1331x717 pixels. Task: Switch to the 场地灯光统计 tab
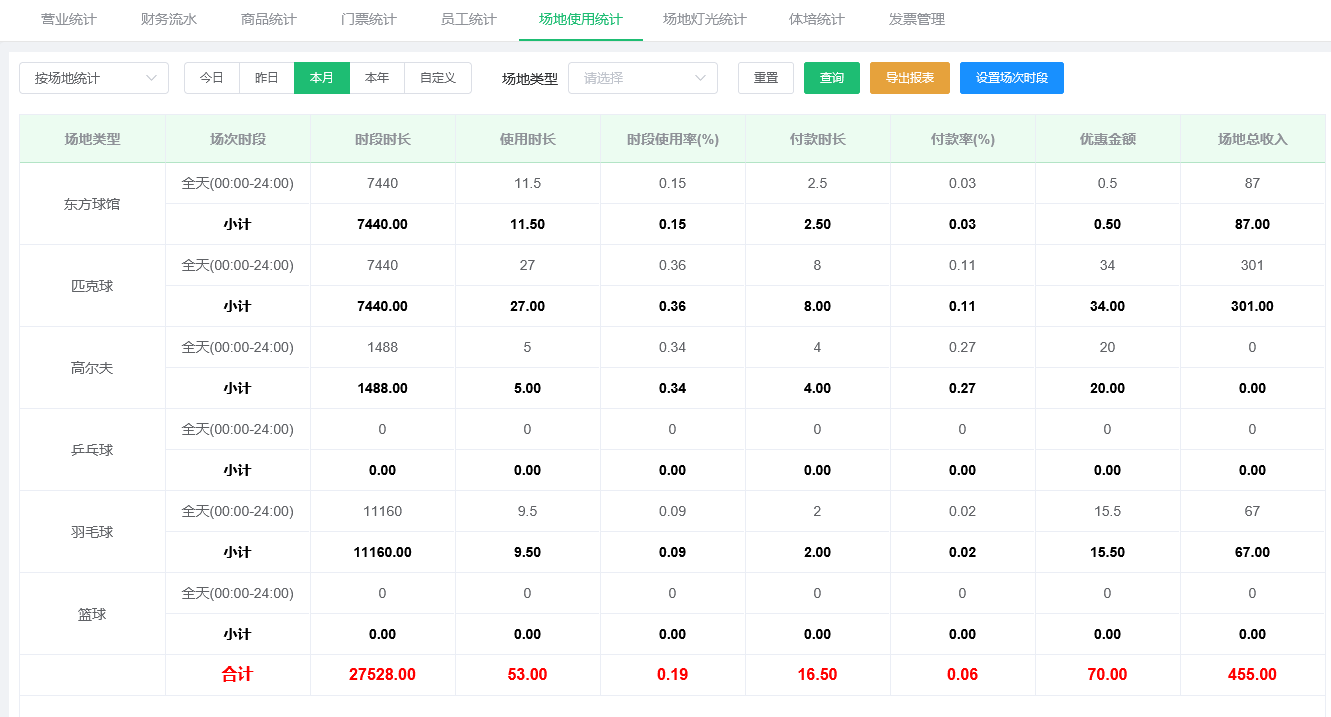703,19
